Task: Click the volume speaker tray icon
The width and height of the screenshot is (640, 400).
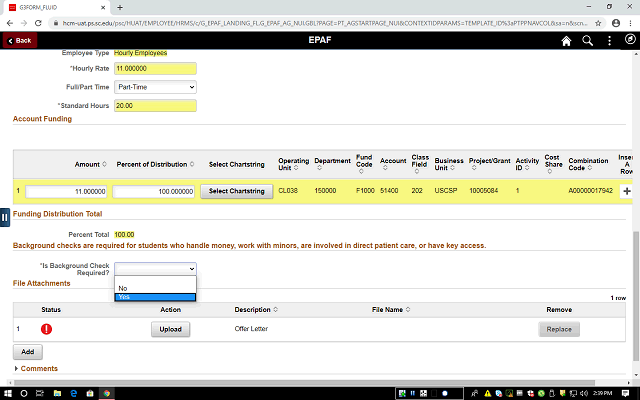Action: click(584, 393)
